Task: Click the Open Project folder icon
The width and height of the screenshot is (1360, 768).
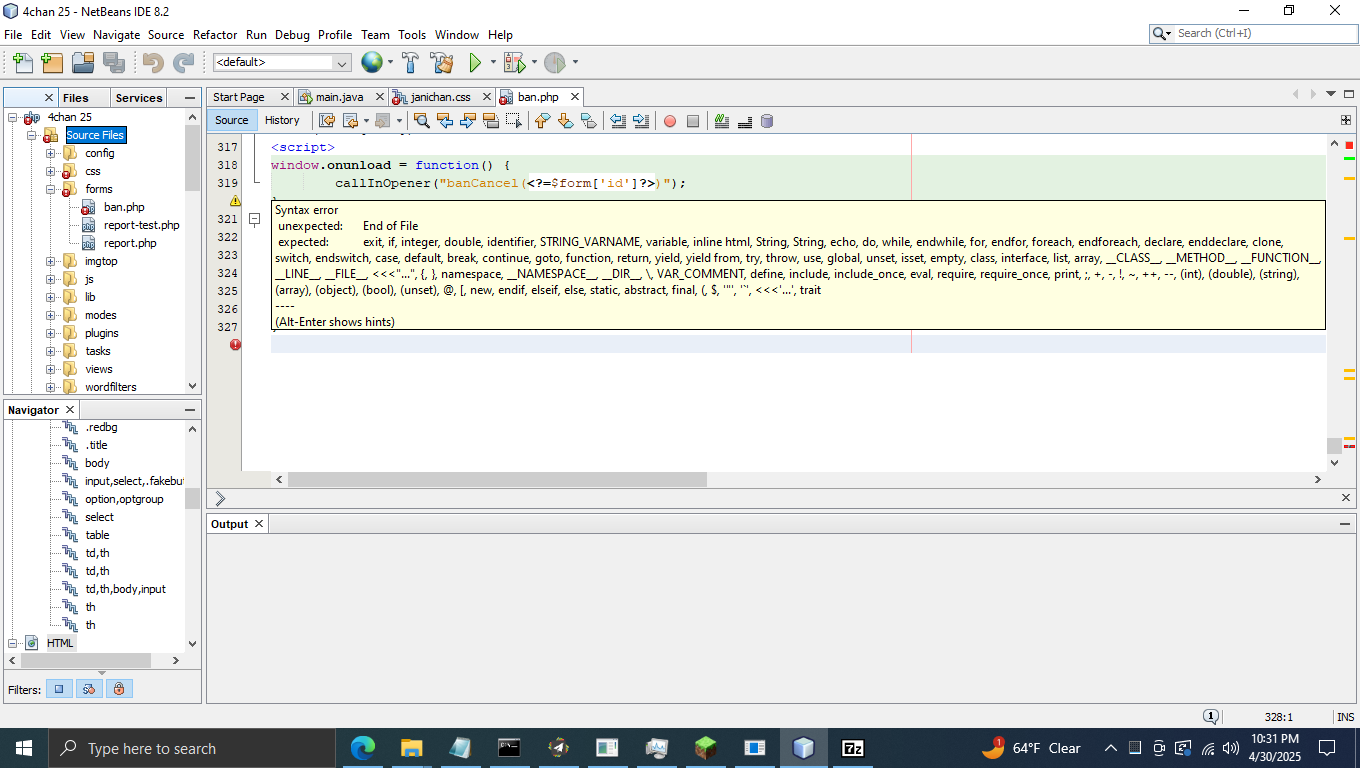Action: coord(82,63)
